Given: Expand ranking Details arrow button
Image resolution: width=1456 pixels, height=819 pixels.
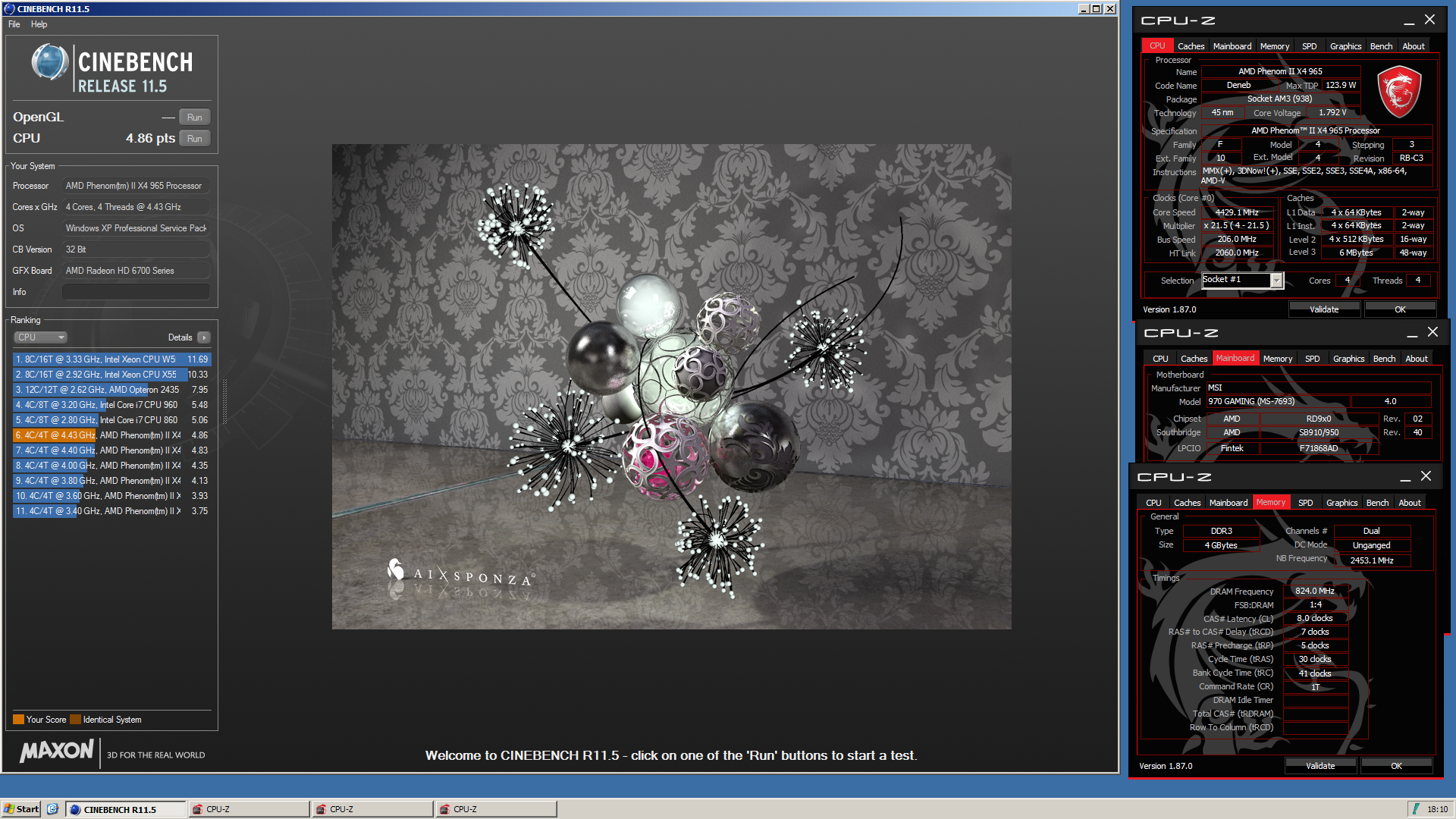Looking at the screenshot, I should (204, 337).
